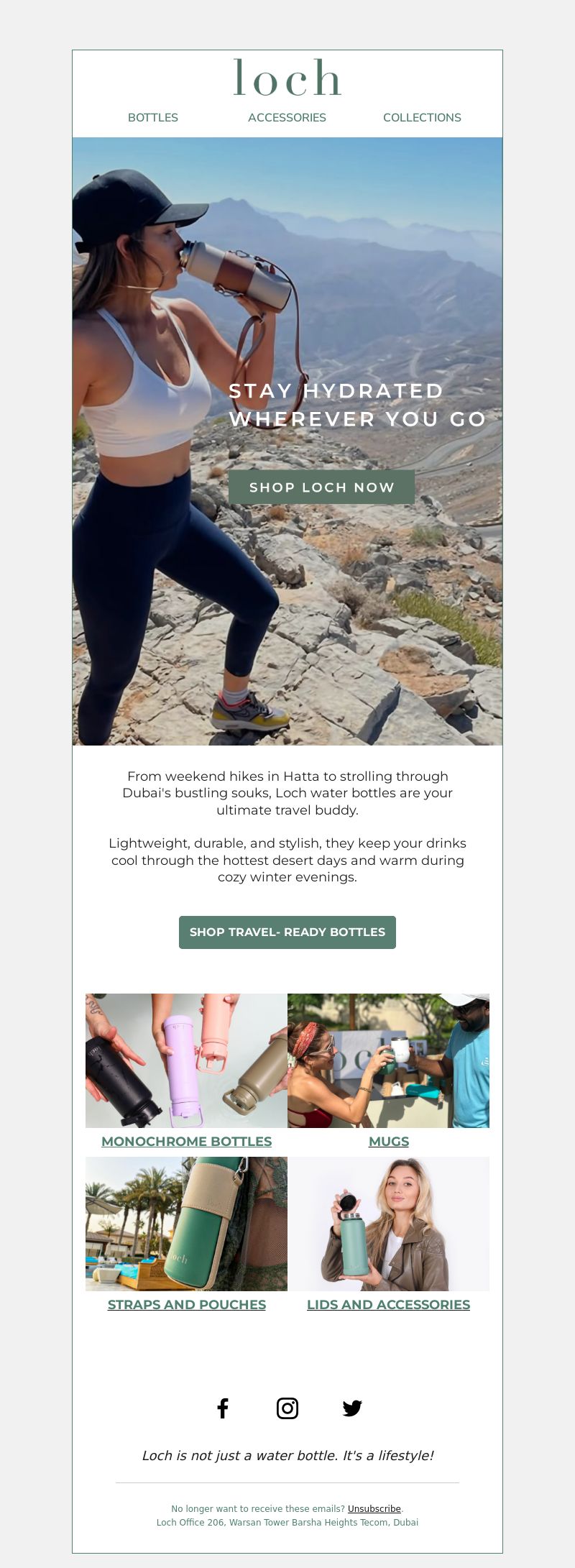Click the mugs poolside photo

pyautogui.click(x=389, y=1060)
